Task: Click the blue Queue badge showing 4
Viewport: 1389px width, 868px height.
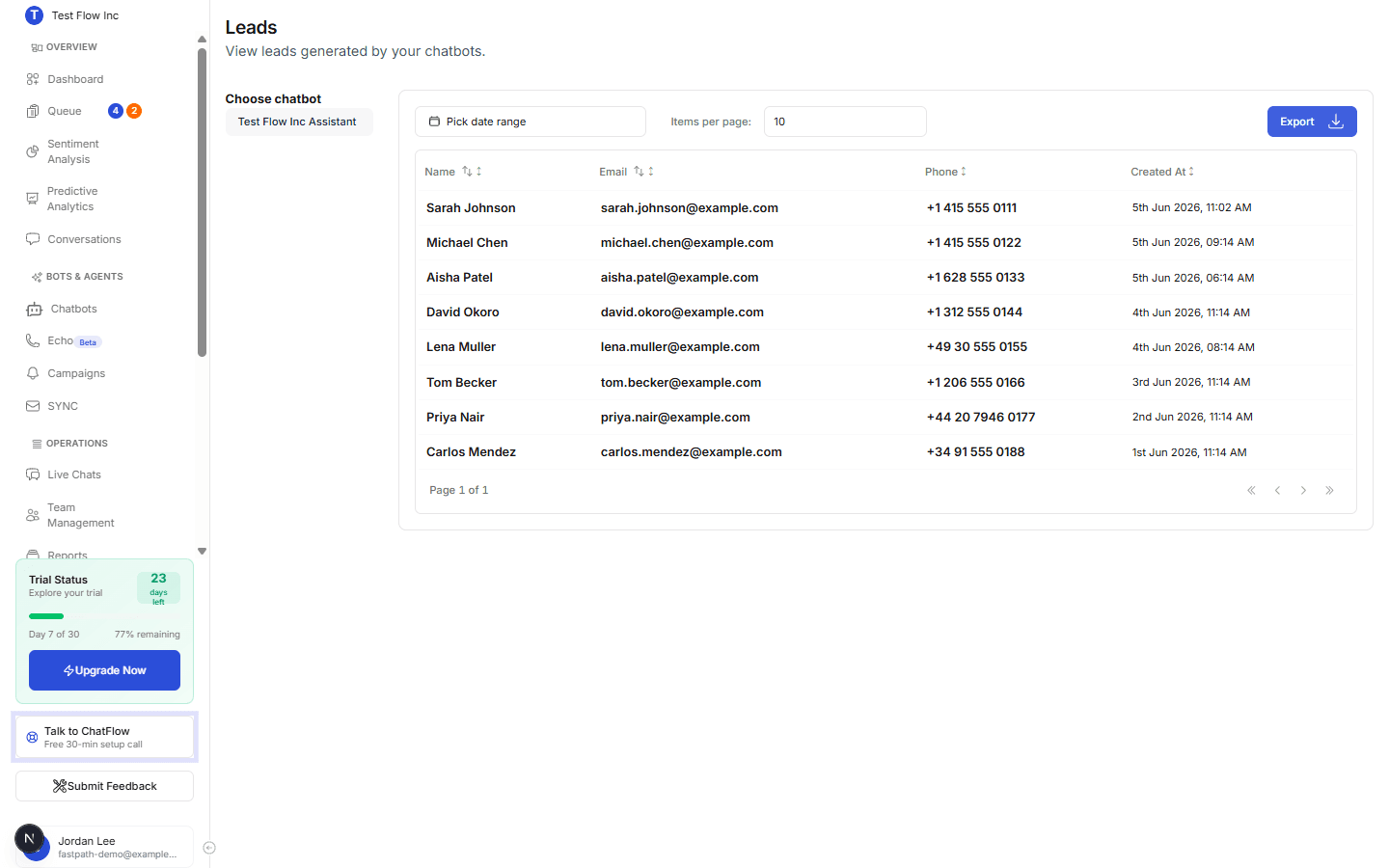Action: [x=116, y=111]
